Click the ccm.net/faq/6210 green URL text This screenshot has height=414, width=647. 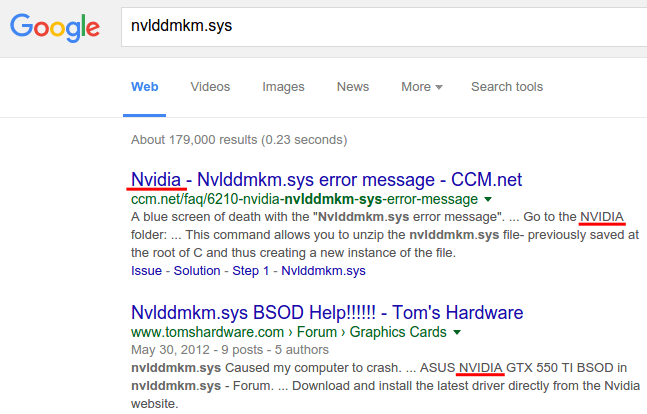pos(304,199)
